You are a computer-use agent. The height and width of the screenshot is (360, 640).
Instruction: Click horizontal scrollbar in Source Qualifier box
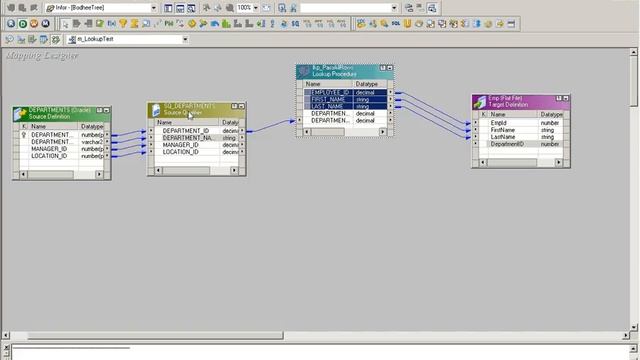click(x=196, y=170)
